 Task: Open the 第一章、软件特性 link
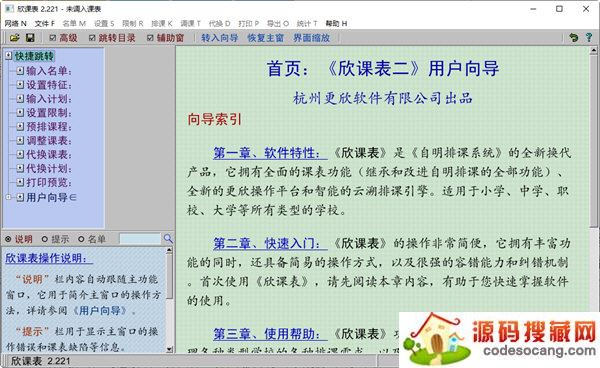270,153
